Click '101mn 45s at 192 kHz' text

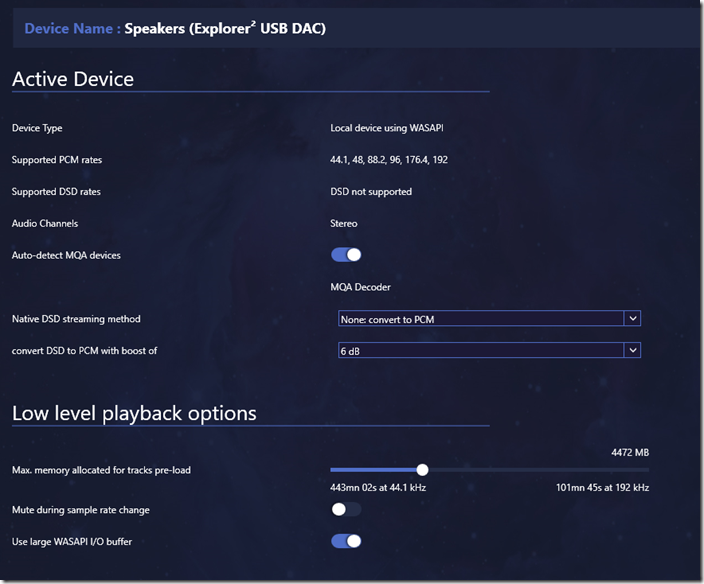coord(603,487)
